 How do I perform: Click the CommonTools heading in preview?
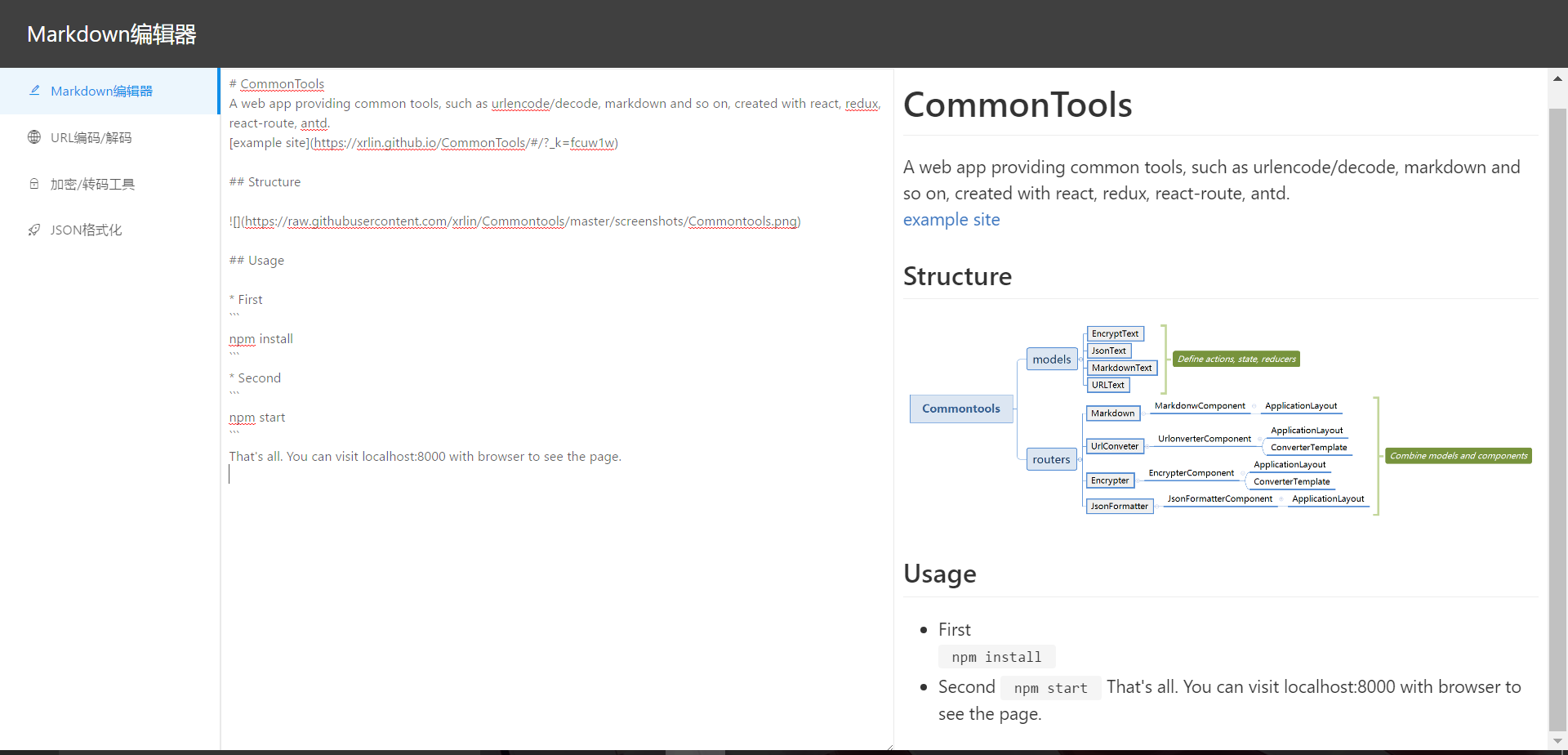tap(1018, 105)
